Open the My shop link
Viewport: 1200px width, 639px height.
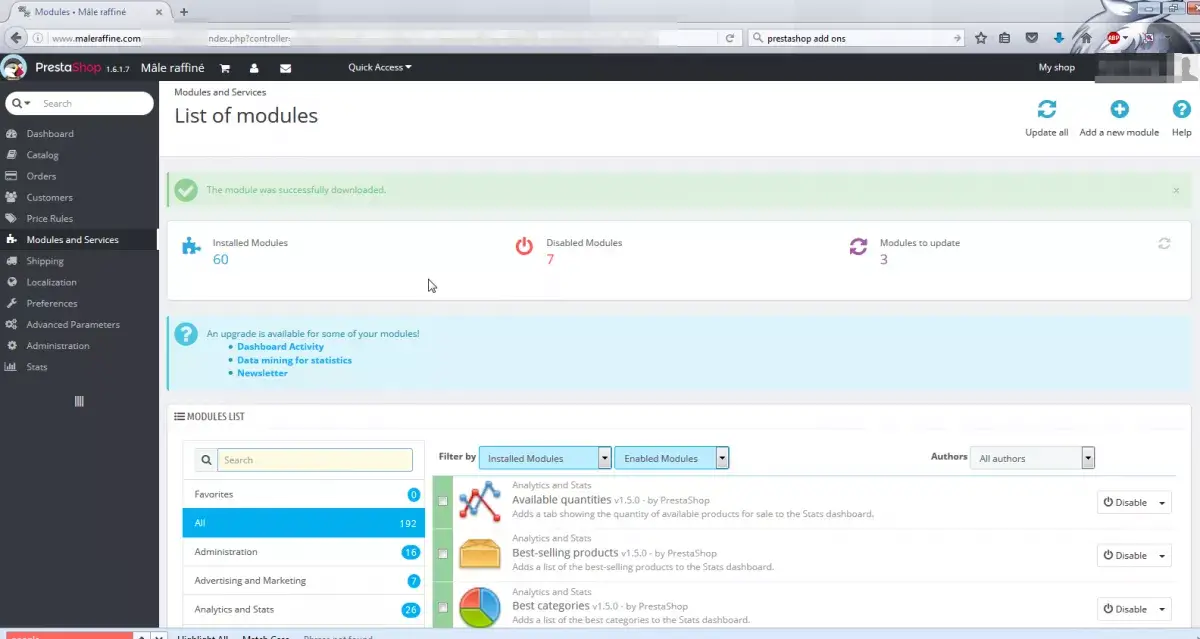click(x=1056, y=68)
